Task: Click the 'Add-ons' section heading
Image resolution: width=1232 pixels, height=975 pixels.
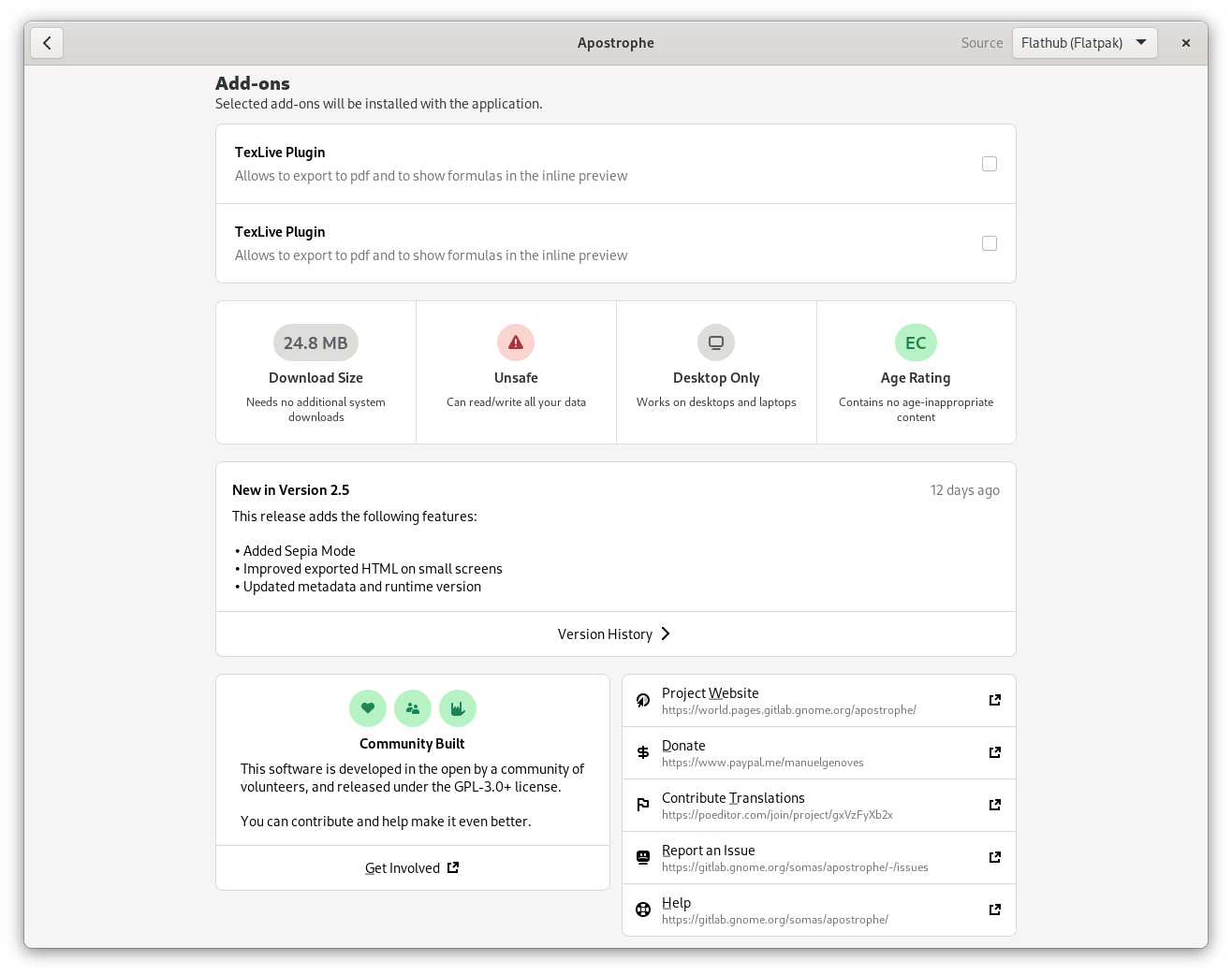Action: click(253, 83)
